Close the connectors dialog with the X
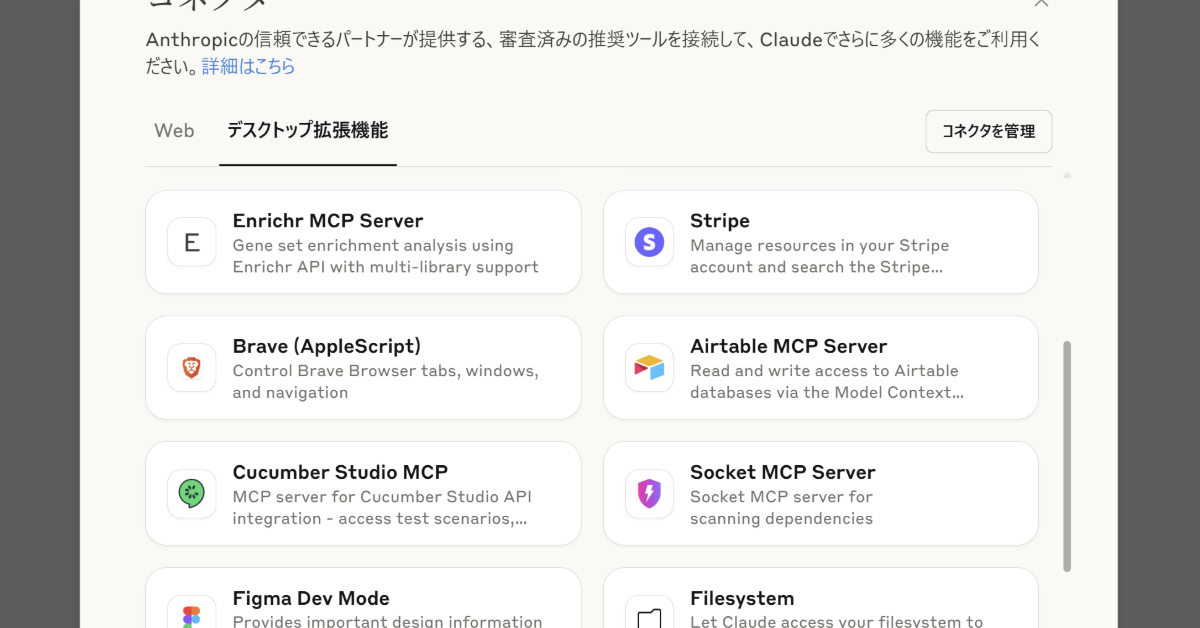 (1041, 3)
